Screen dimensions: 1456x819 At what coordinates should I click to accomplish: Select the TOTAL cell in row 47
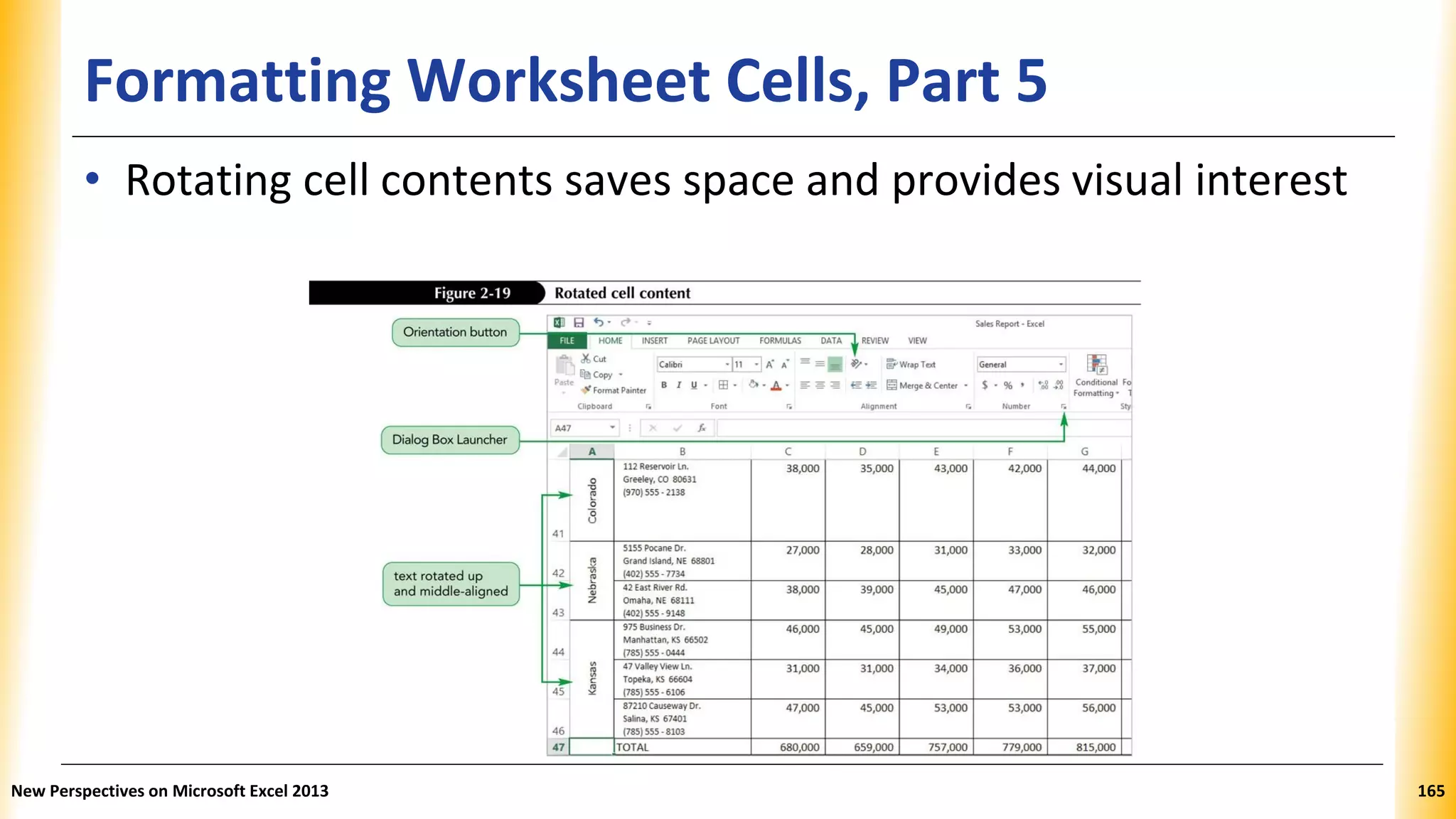pos(682,747)
